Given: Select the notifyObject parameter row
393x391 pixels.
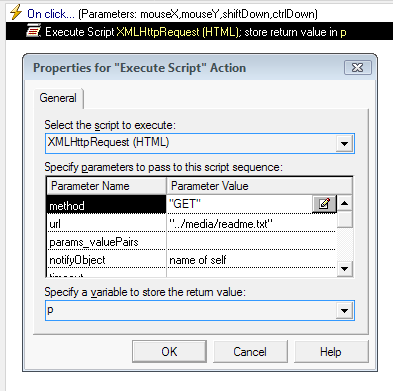Looking at the screenshot, I should [192, 259].
